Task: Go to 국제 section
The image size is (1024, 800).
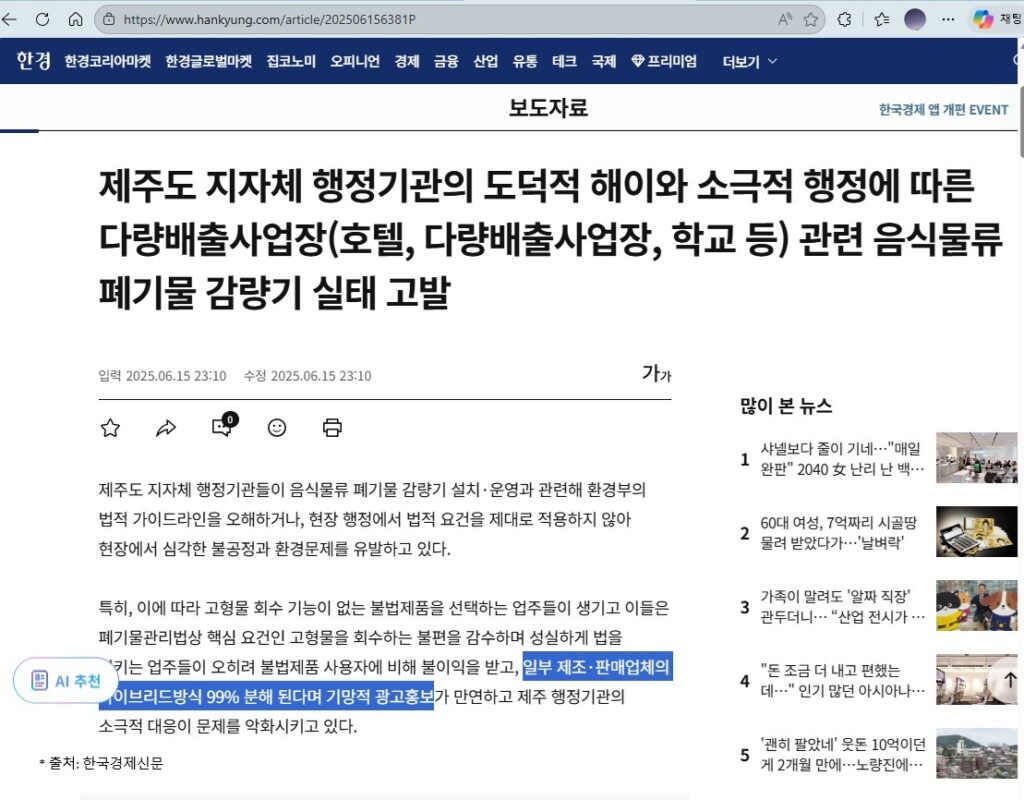Action: [604, 61]
